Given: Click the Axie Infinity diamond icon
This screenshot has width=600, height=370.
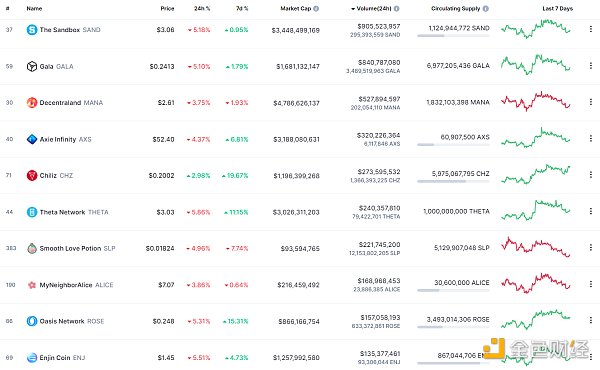Looking at the screenshot, I should point(32,139).
